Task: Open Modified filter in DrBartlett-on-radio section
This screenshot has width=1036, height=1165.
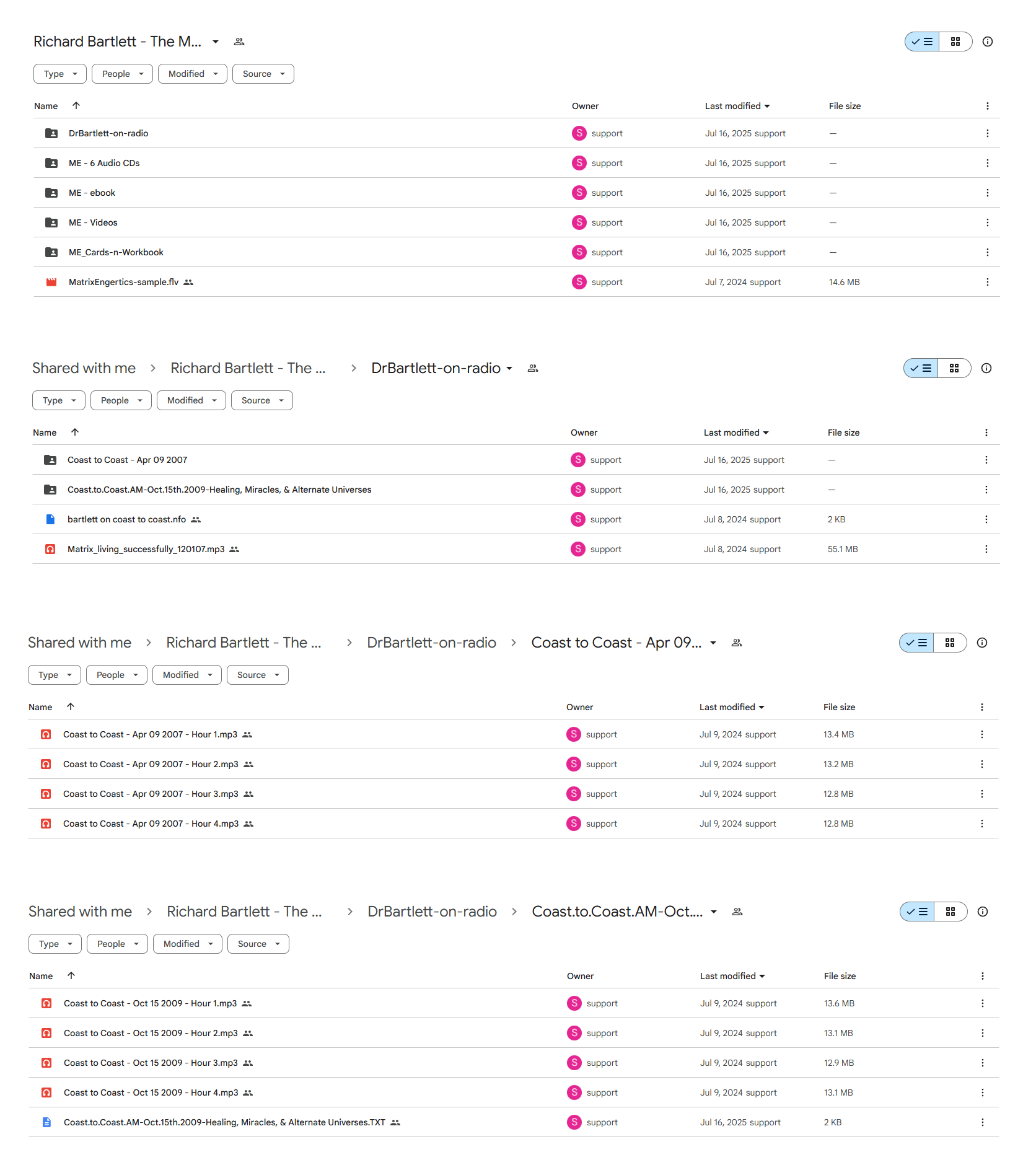Action: [x=191, y=400]
